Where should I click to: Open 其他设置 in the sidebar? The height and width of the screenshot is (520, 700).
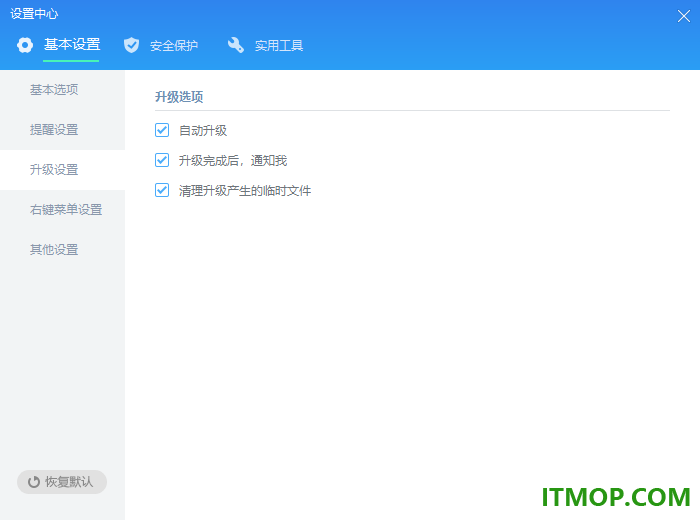[62, 250]
